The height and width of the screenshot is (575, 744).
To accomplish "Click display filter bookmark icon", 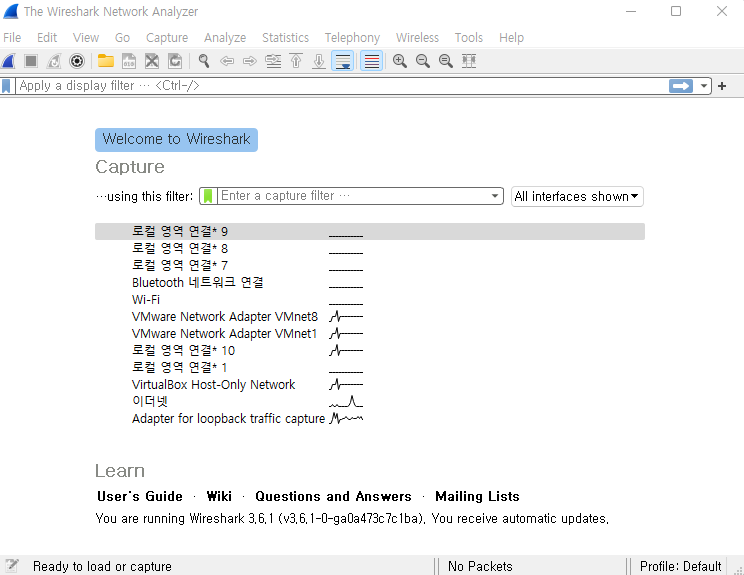I will 7,86.
